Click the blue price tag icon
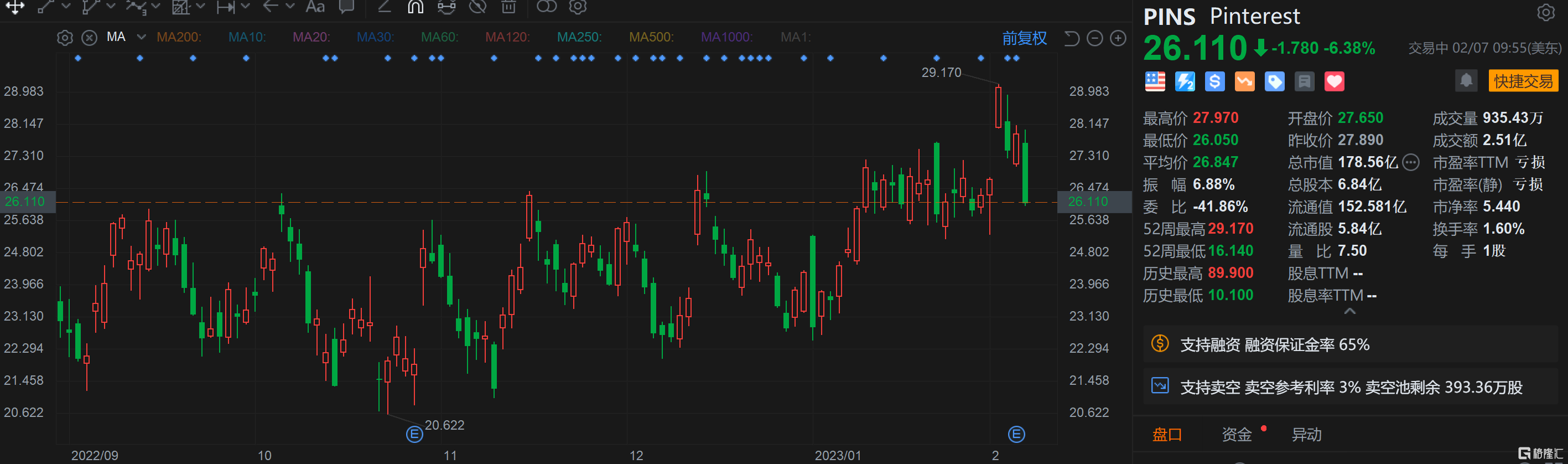 coord(1275,81)
